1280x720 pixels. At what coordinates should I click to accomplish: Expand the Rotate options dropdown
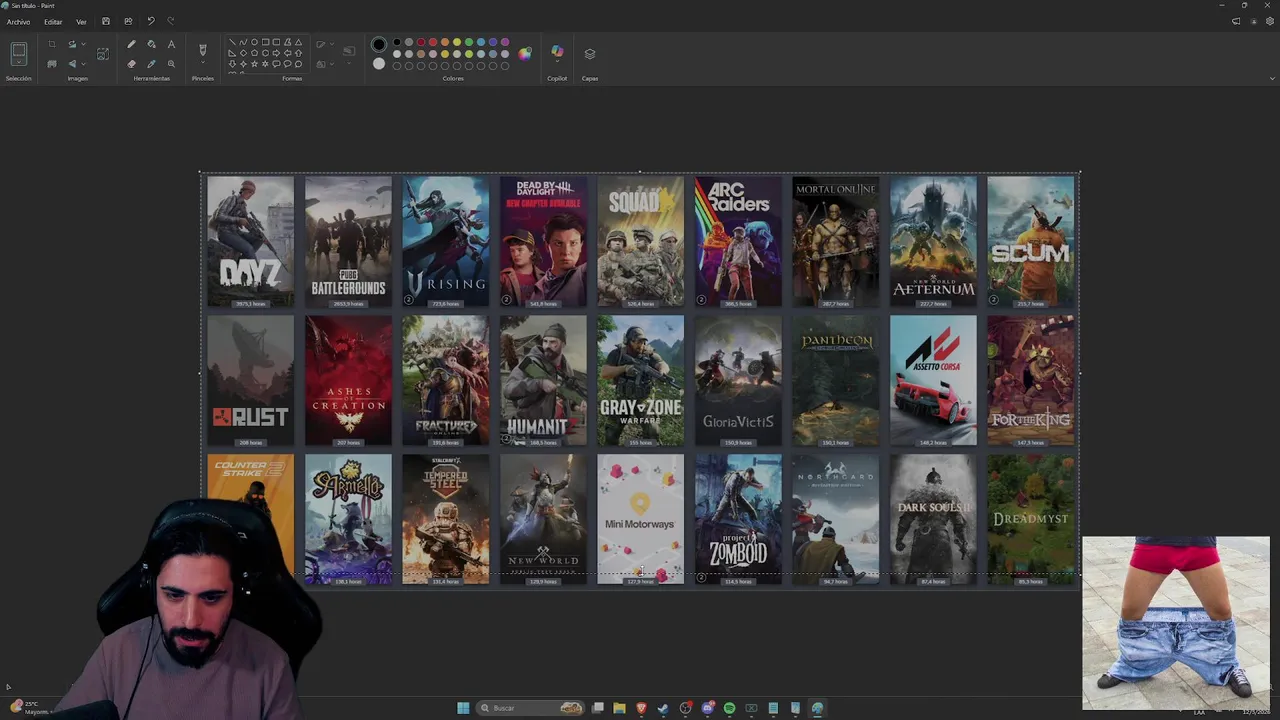coord(83,44)
